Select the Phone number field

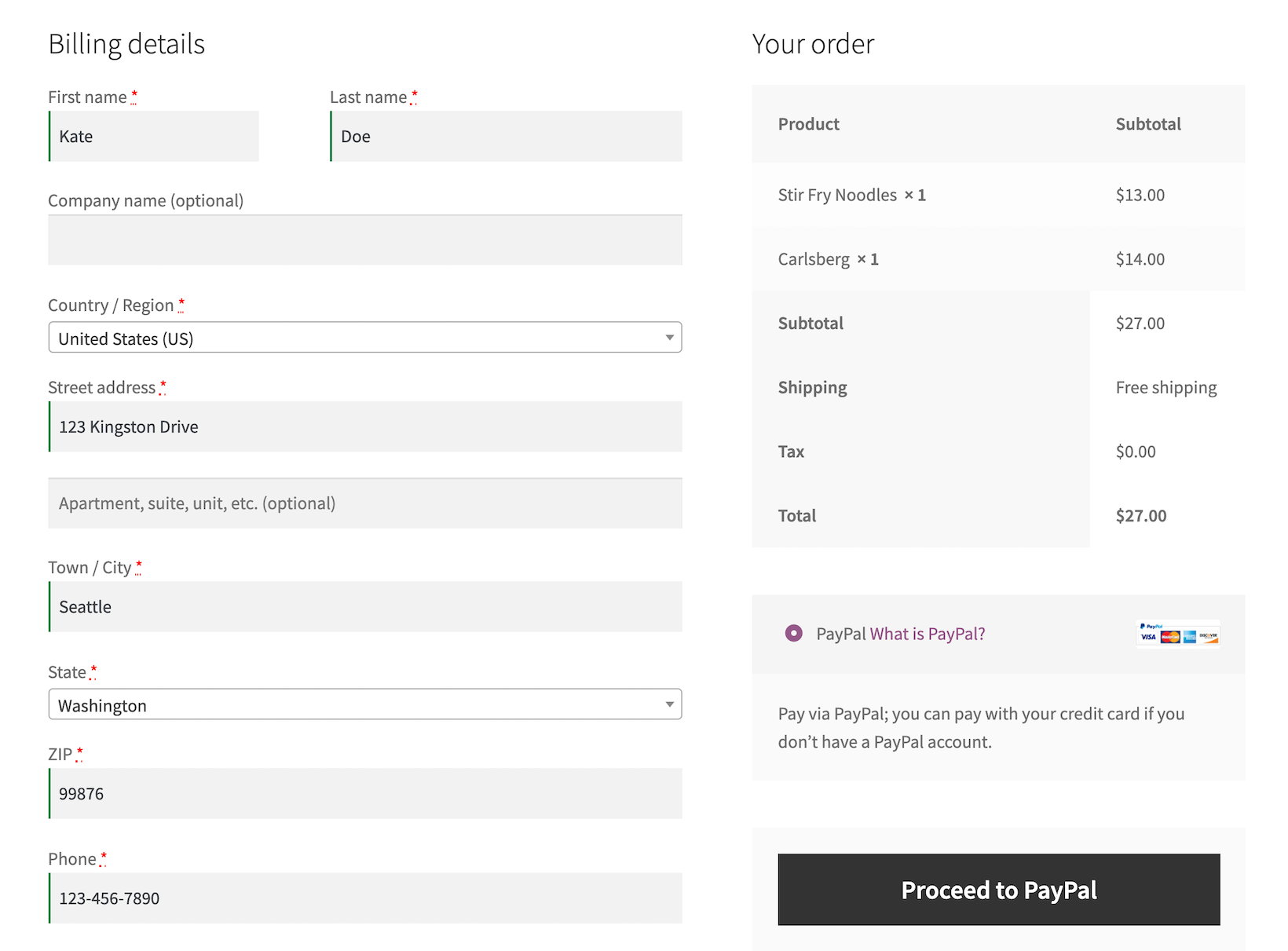tap(364, 898)
